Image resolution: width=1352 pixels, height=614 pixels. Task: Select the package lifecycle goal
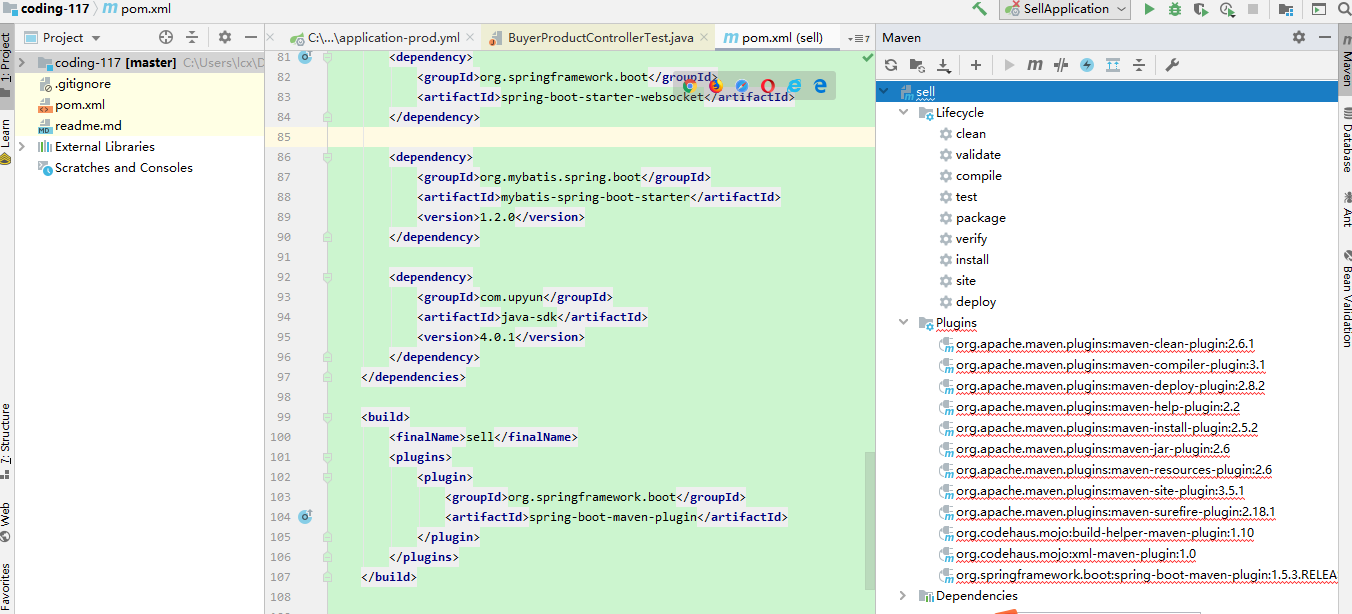[980, 218]
